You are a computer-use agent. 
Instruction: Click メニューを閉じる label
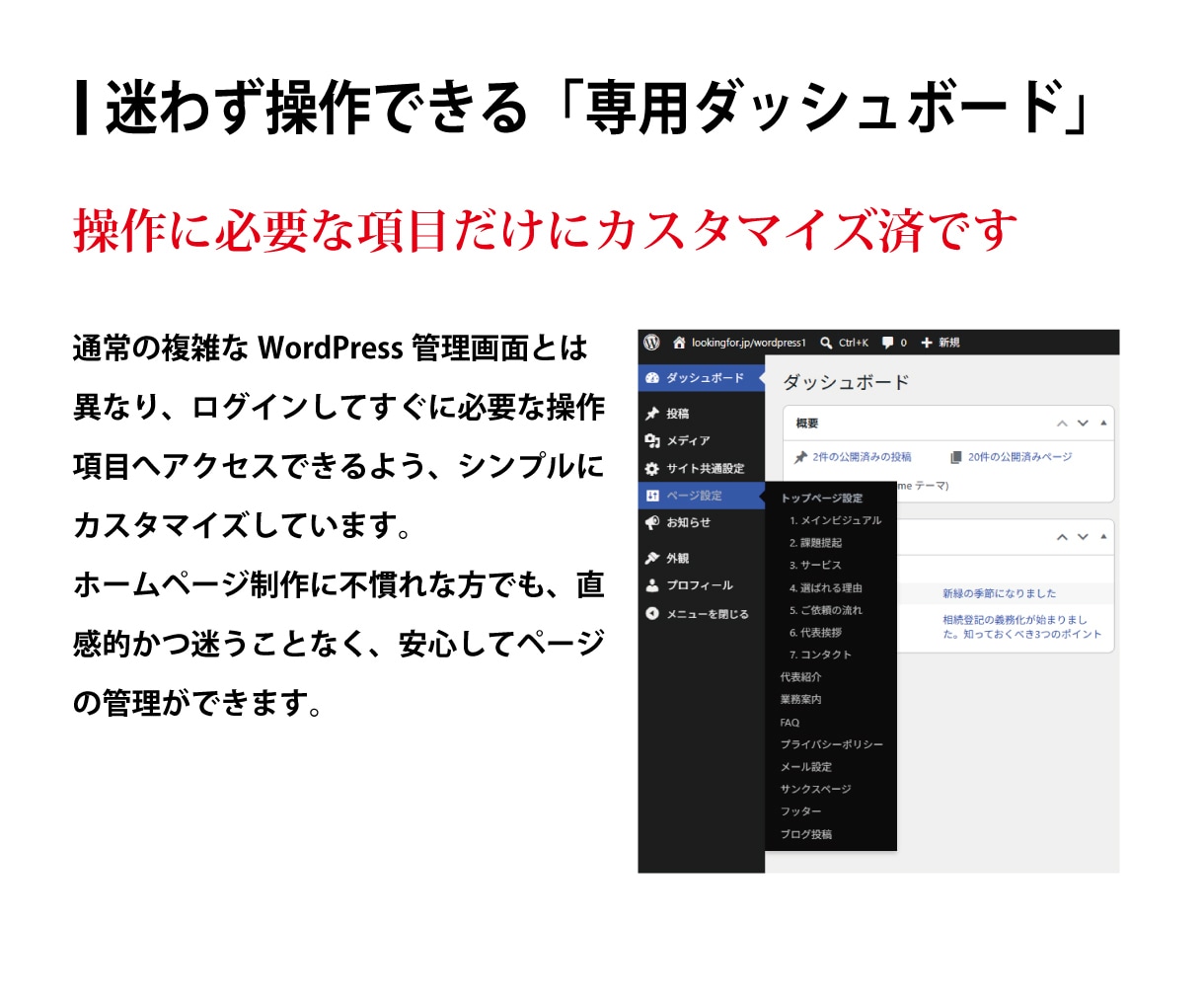coord(707,614)
